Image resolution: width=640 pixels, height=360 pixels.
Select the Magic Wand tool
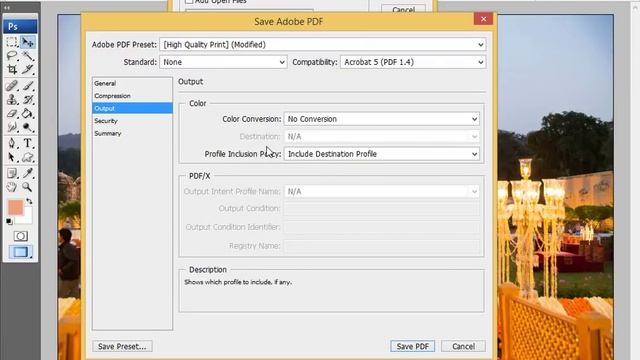coord(28,56)
